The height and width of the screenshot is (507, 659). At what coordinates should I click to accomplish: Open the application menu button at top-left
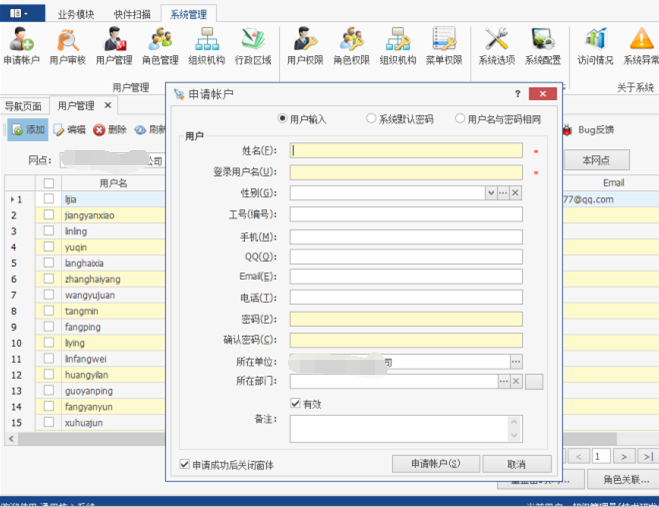(23, 13)
